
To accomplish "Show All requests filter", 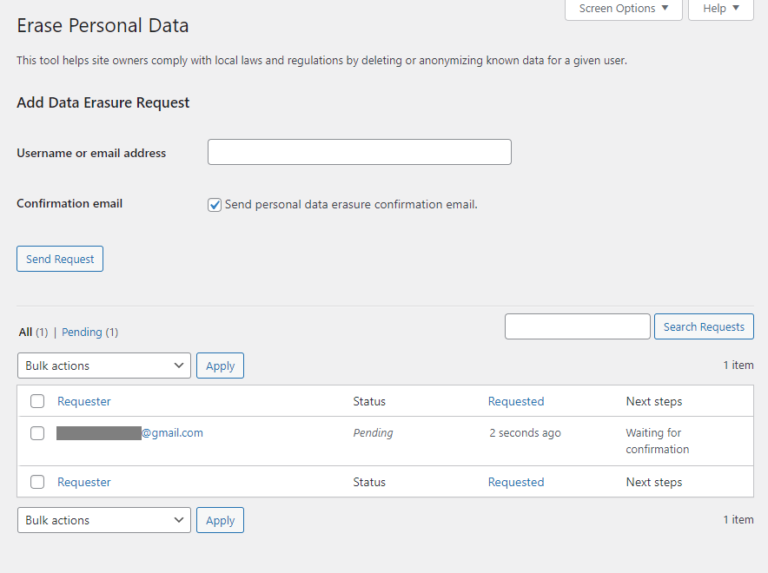I will click(x=25, y=332).
